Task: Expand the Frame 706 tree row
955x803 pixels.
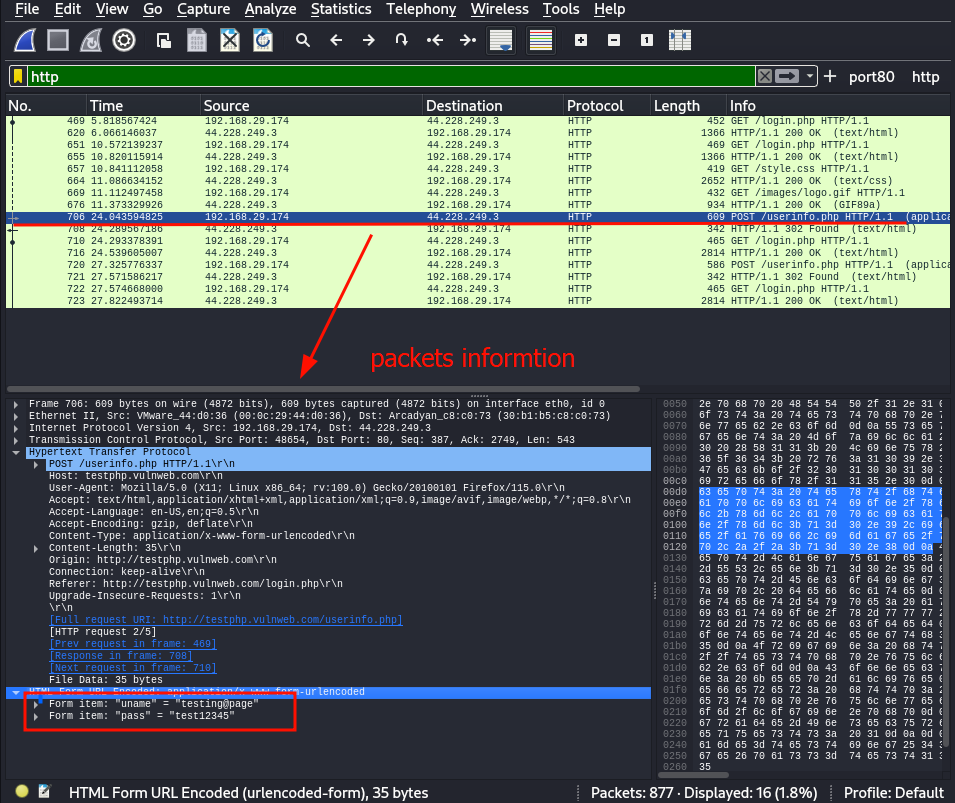Action: pyautogui.click(x=16, y=404)
